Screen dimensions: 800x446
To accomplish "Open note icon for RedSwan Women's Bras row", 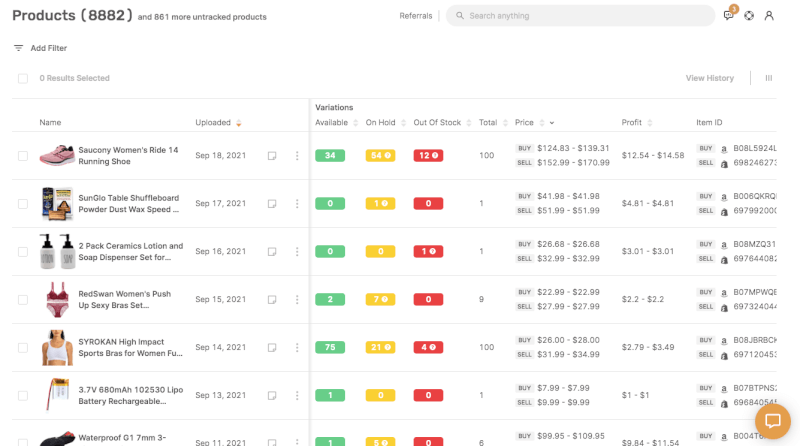I will click(272, 300).
